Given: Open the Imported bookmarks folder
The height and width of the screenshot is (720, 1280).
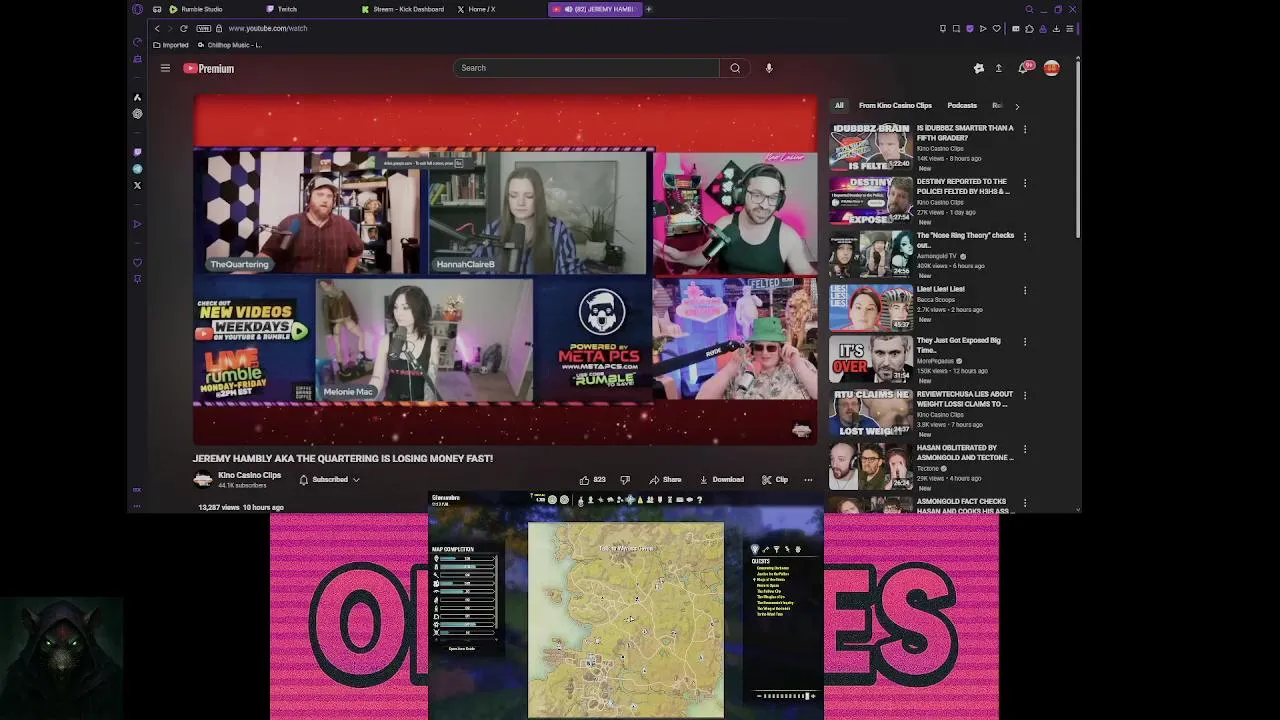Looking at the screenshot, I should (x=171, y=45).
